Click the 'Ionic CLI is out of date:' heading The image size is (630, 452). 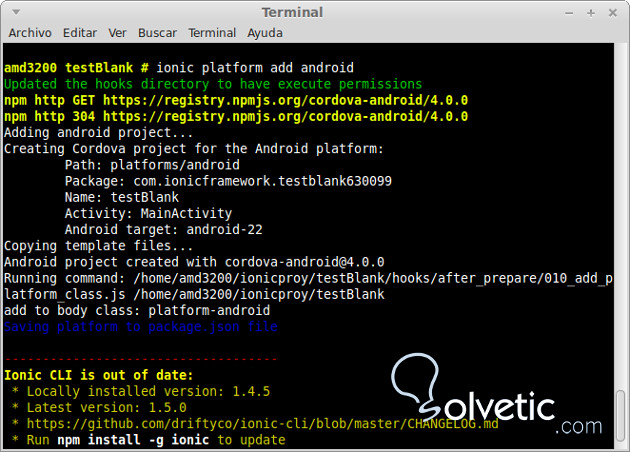coord(99,375)
